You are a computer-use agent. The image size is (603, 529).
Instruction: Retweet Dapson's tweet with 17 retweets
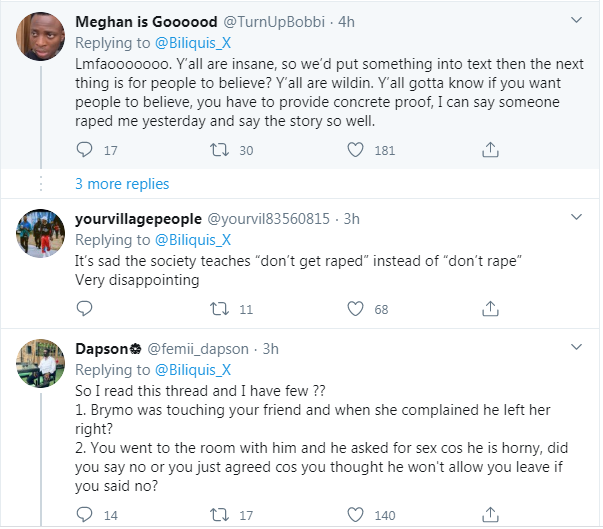(219, 514)
